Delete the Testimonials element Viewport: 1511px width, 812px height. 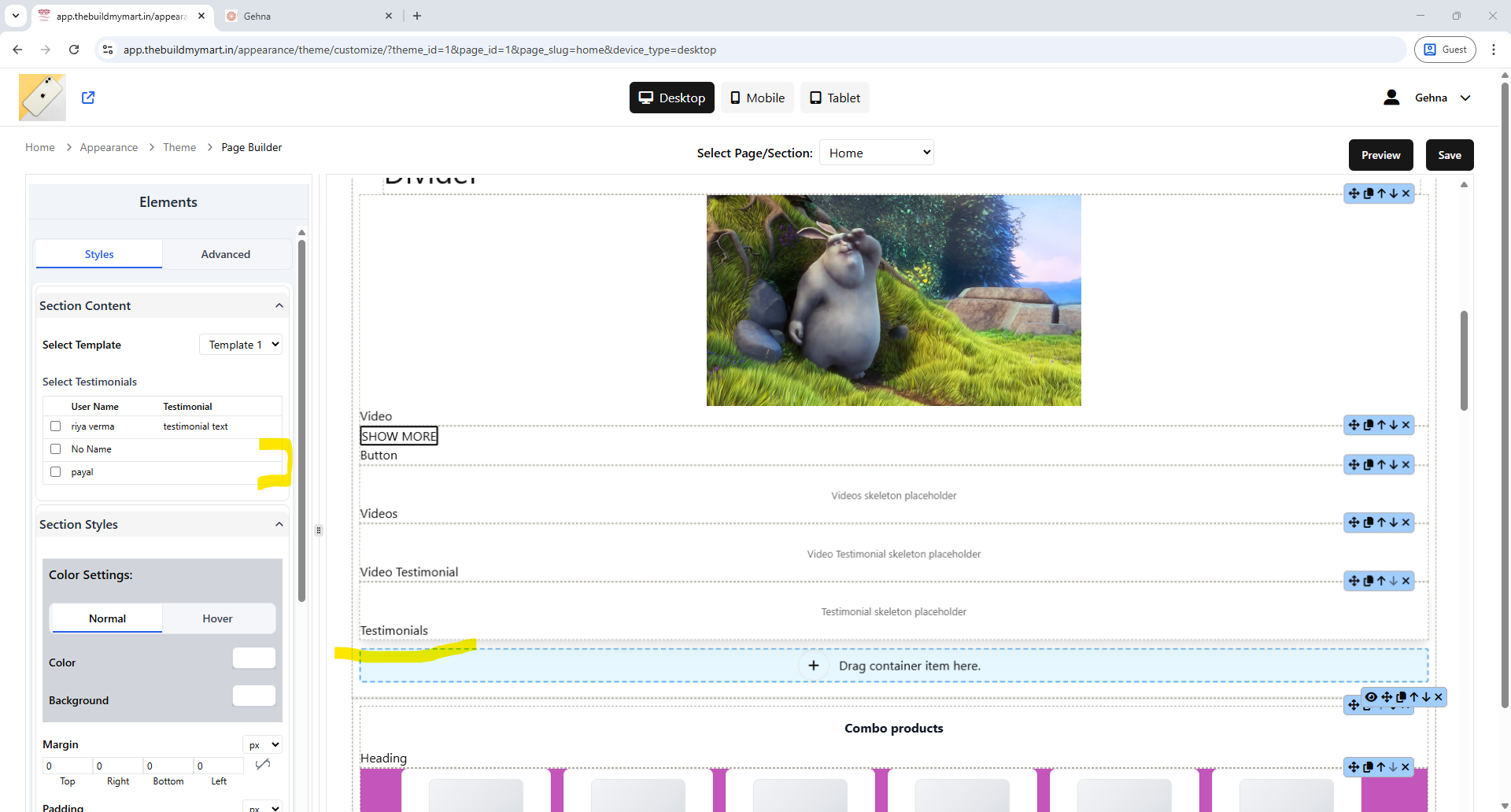[x=1406, y=581]
